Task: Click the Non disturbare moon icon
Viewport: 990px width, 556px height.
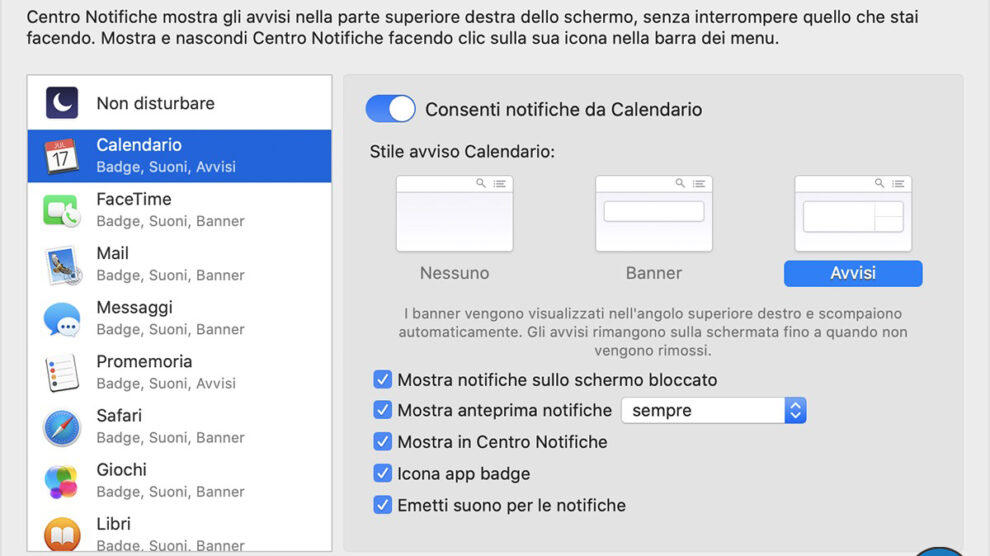Action: [62, 103]
